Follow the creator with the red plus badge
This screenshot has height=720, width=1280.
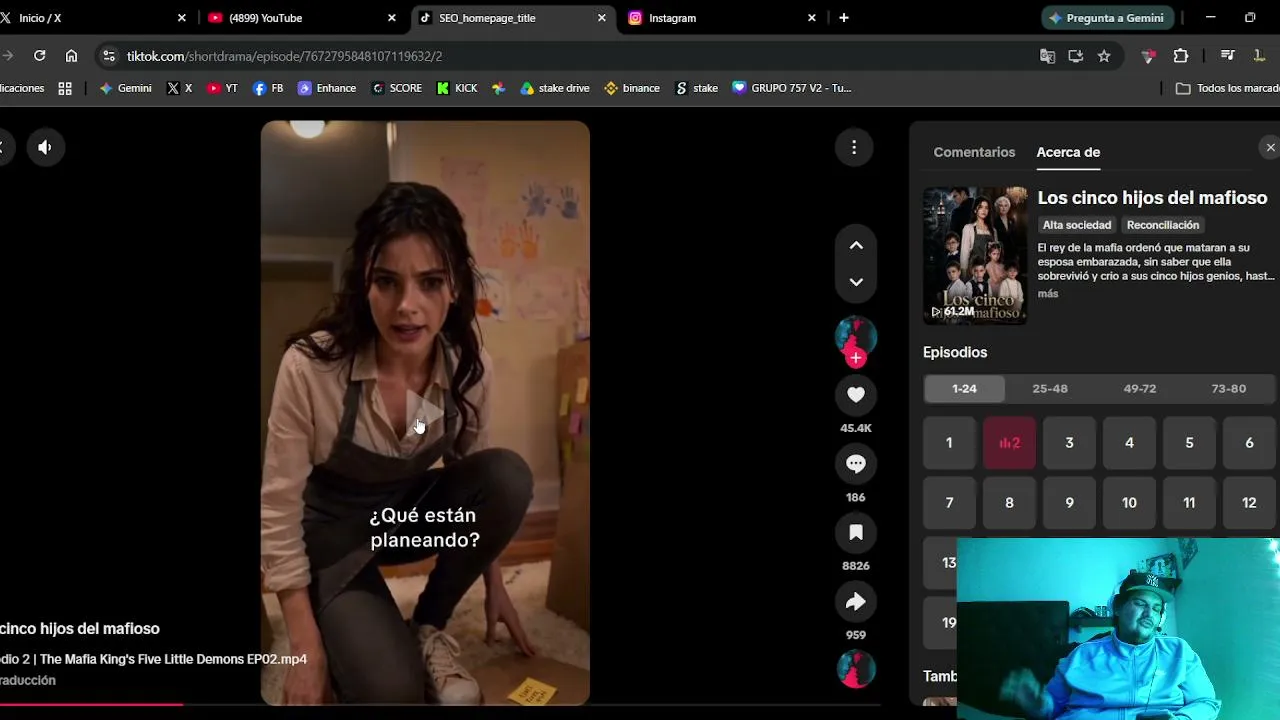[x=856, y=358]
